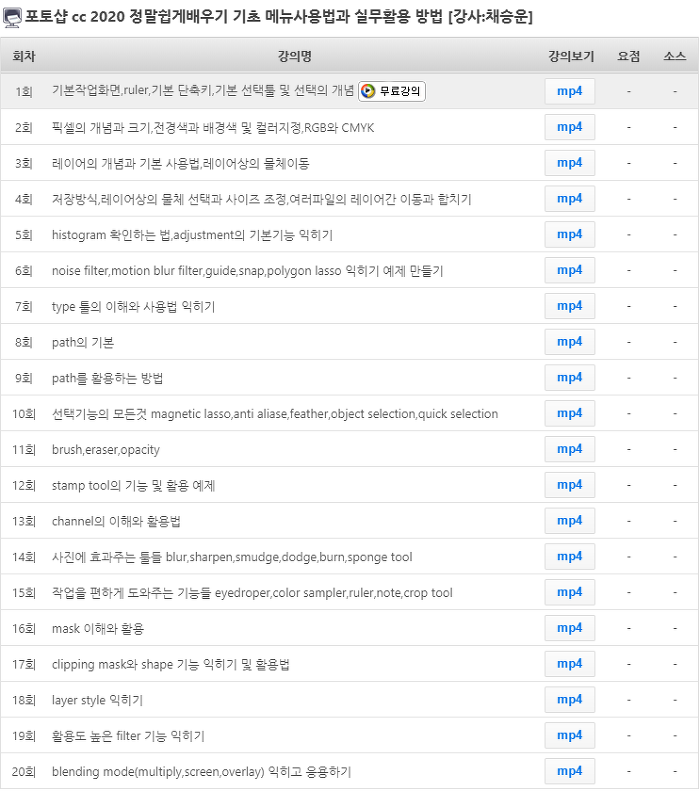
Task: Select title '활용도 높은 filter 기능 익히기'
Action: 128,737
